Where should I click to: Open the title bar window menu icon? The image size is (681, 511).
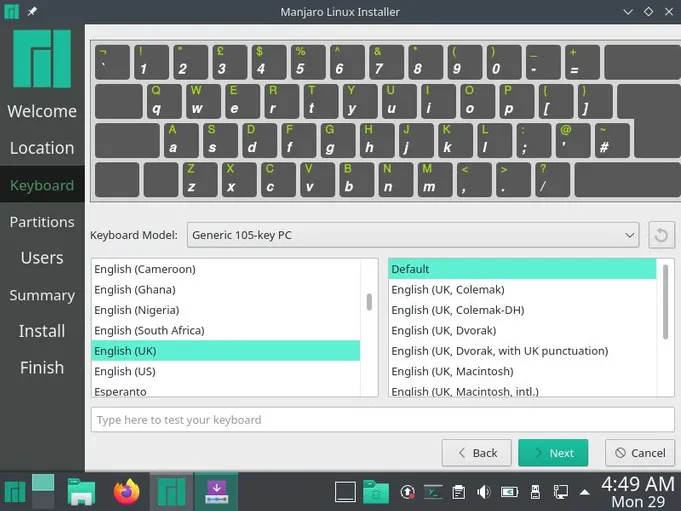pos(11,11)
